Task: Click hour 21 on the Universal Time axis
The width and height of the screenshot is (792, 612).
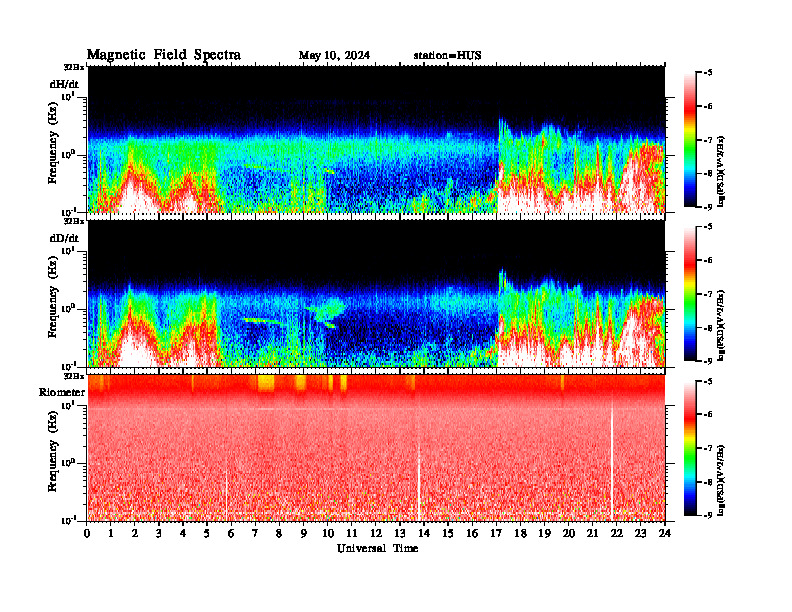Action: coord(593,533)
